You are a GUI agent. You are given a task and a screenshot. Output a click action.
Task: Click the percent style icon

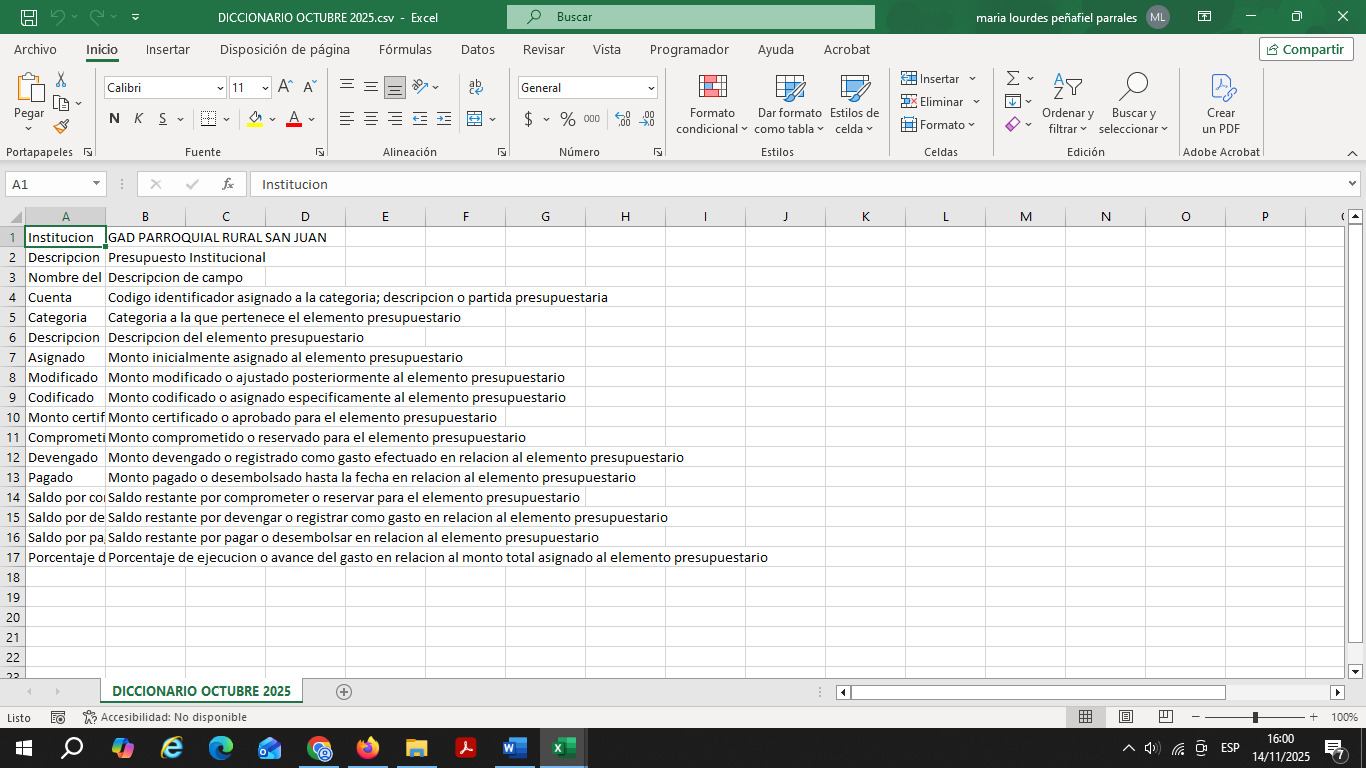[x=567, y=119]
